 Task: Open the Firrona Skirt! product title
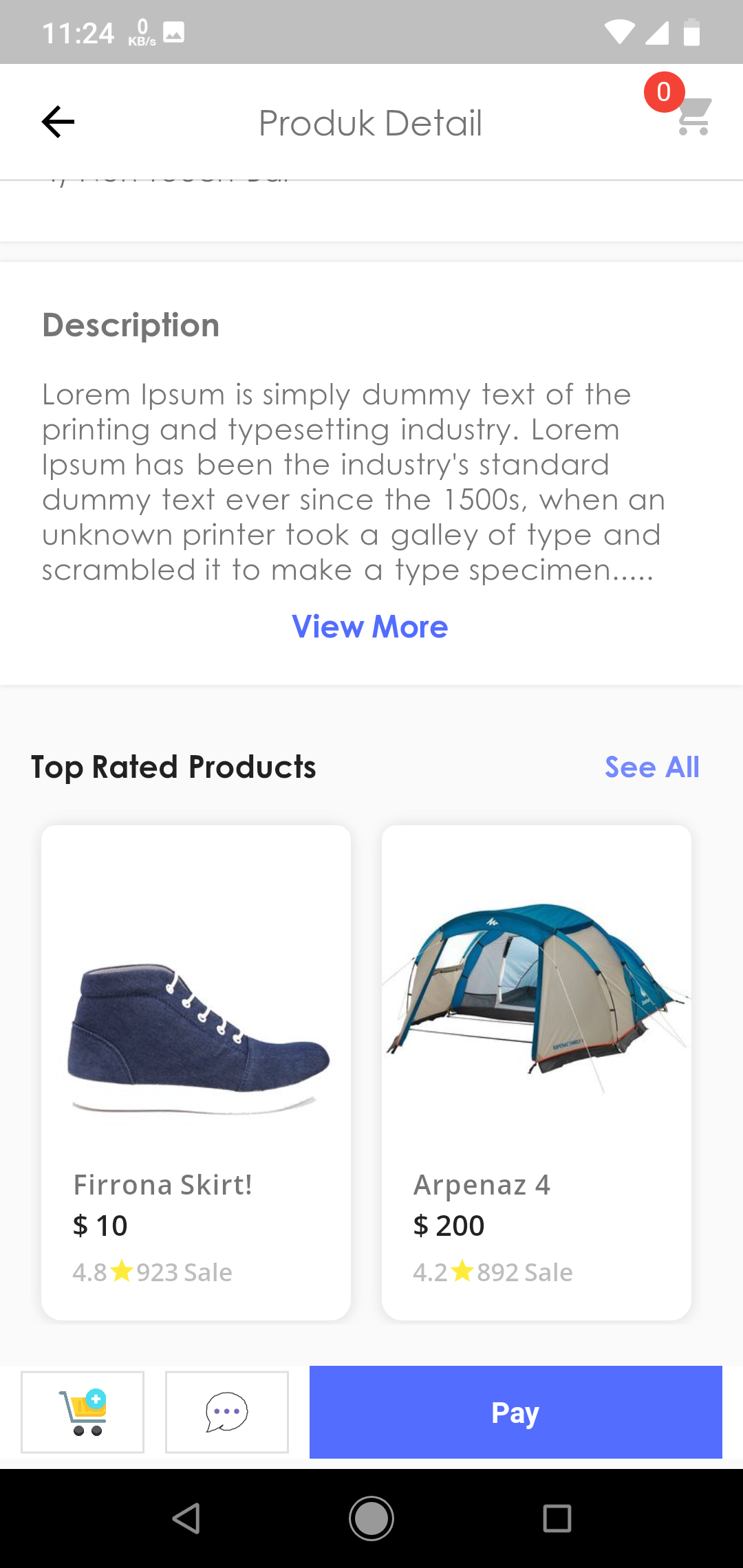[162, 1185]
